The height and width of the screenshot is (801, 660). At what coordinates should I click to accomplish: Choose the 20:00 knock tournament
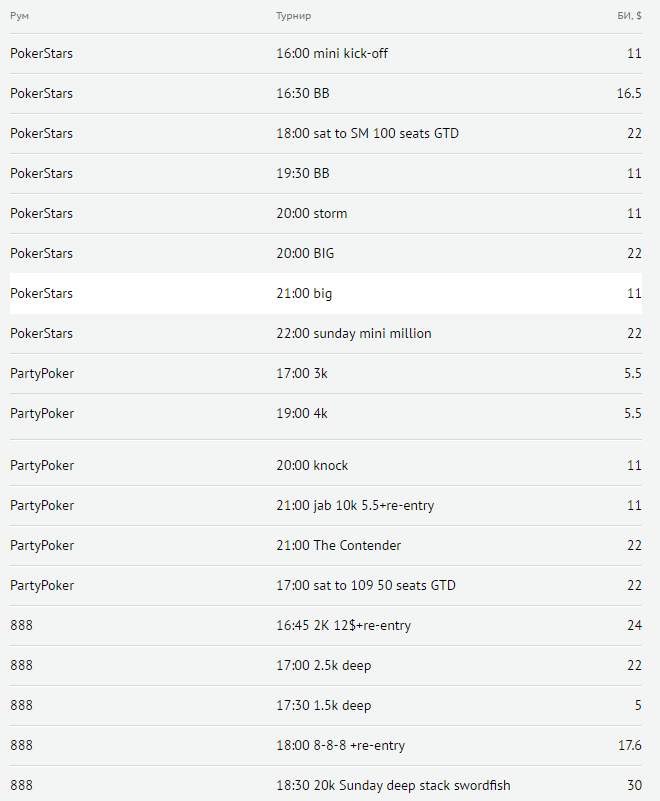tap(312, 465)
